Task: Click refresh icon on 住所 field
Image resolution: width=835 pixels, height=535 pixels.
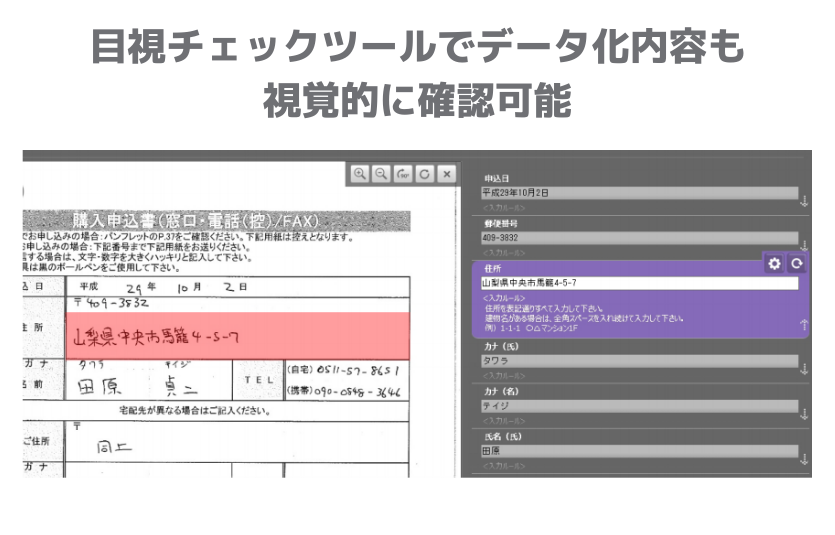Action: pyautogui.click(x=797, y=264)
